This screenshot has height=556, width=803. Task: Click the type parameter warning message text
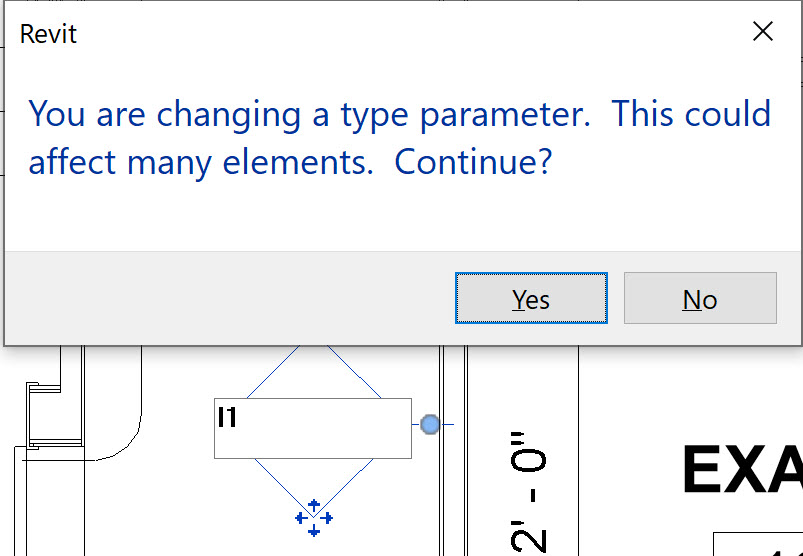[399, 137]
